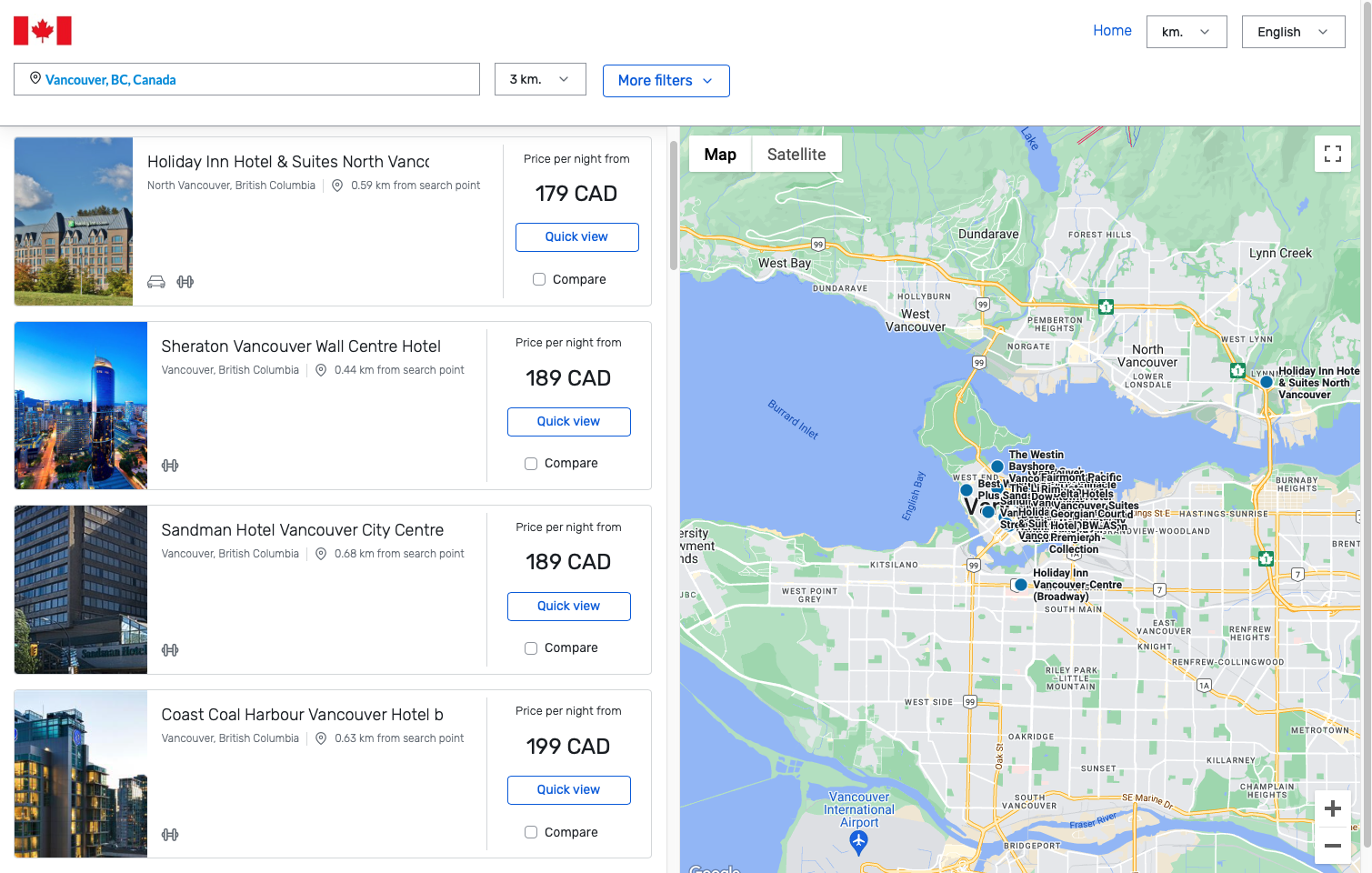Switch to the Satellite map view
Viewport: 1372px width, 873px height.
click(796, 154)
